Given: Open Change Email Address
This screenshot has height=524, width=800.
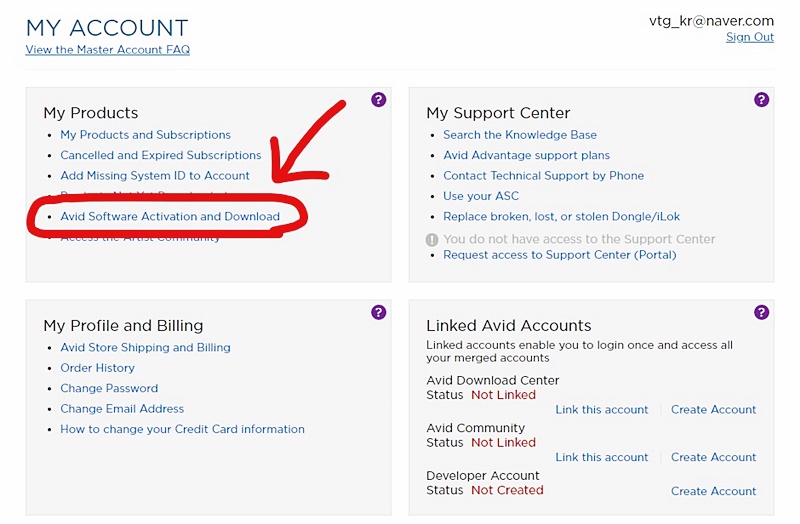Looking at the screenshot, I should [122, 409].
